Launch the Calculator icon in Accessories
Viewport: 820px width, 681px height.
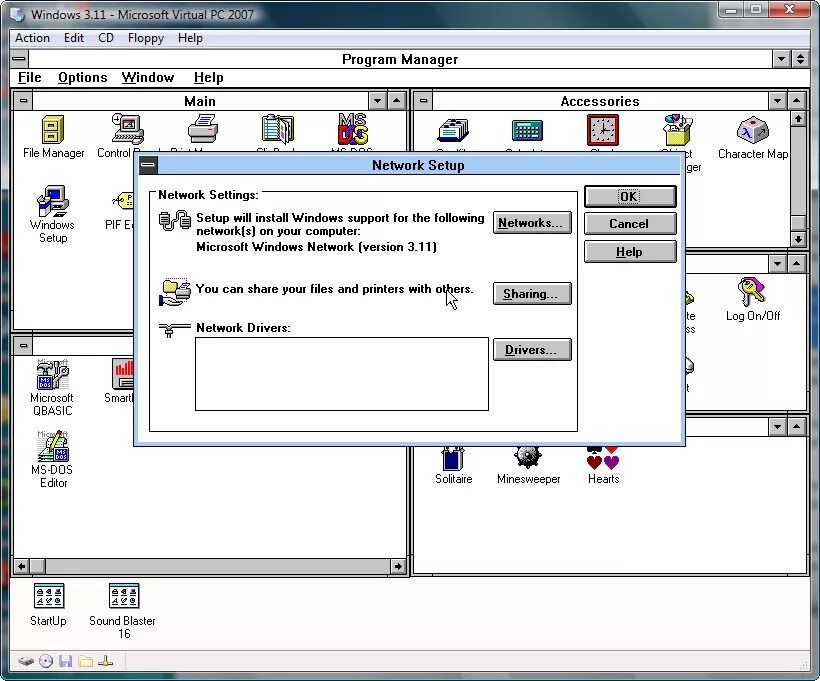[x=527, y=131]
